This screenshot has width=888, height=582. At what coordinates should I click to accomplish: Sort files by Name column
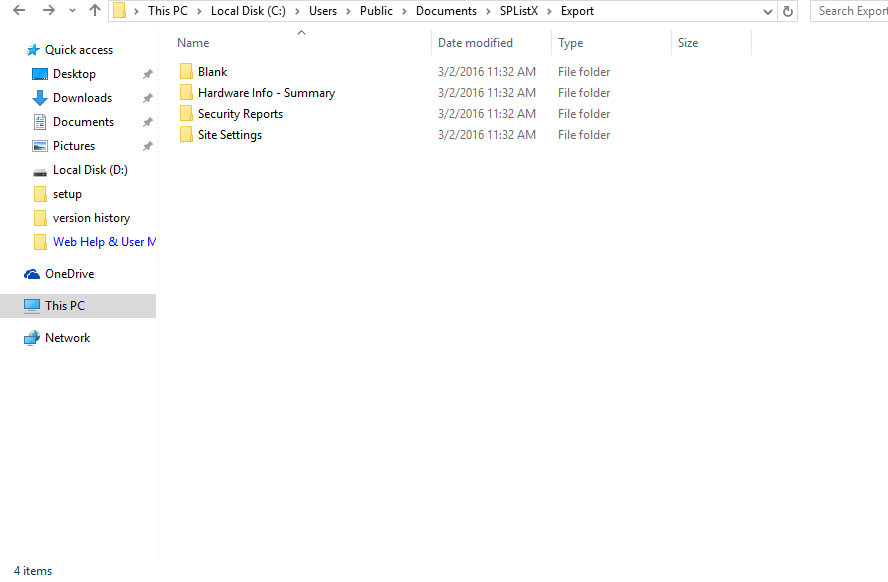pyautogui.click(x=193, y=43)
